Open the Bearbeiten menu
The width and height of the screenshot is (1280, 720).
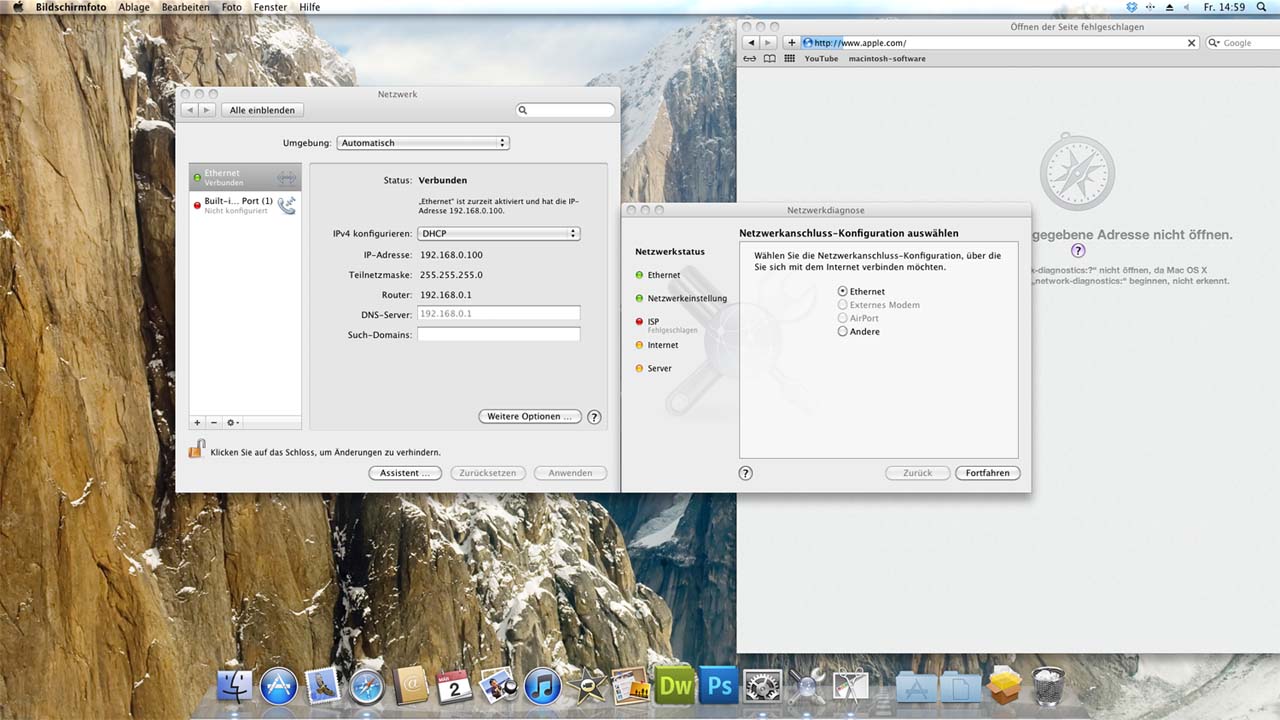(186, 7)
